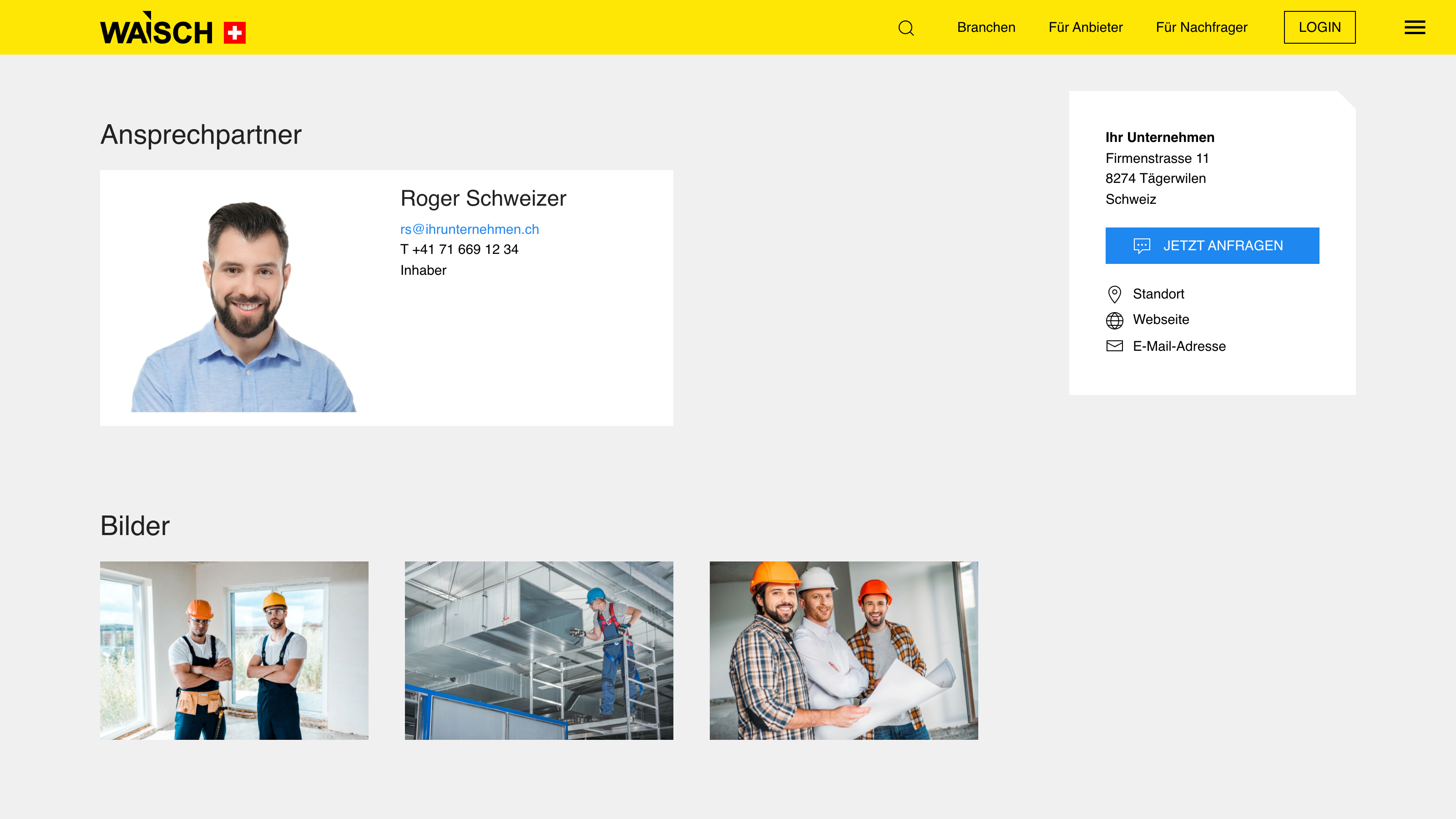Open email link rs@ihrunternehmen.ch
The width and height of the screenshot is (1456, 819).
pos(469,229)
